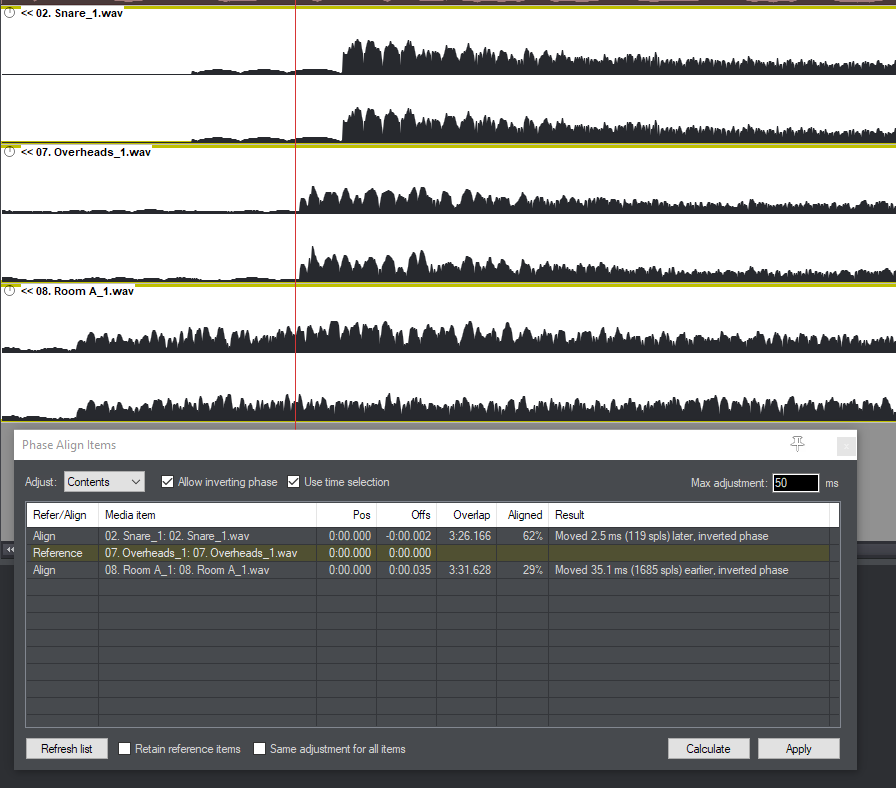Screen dimensions: 896x788
Task: Click the Refresh list button
Action: tap(67, 749)
